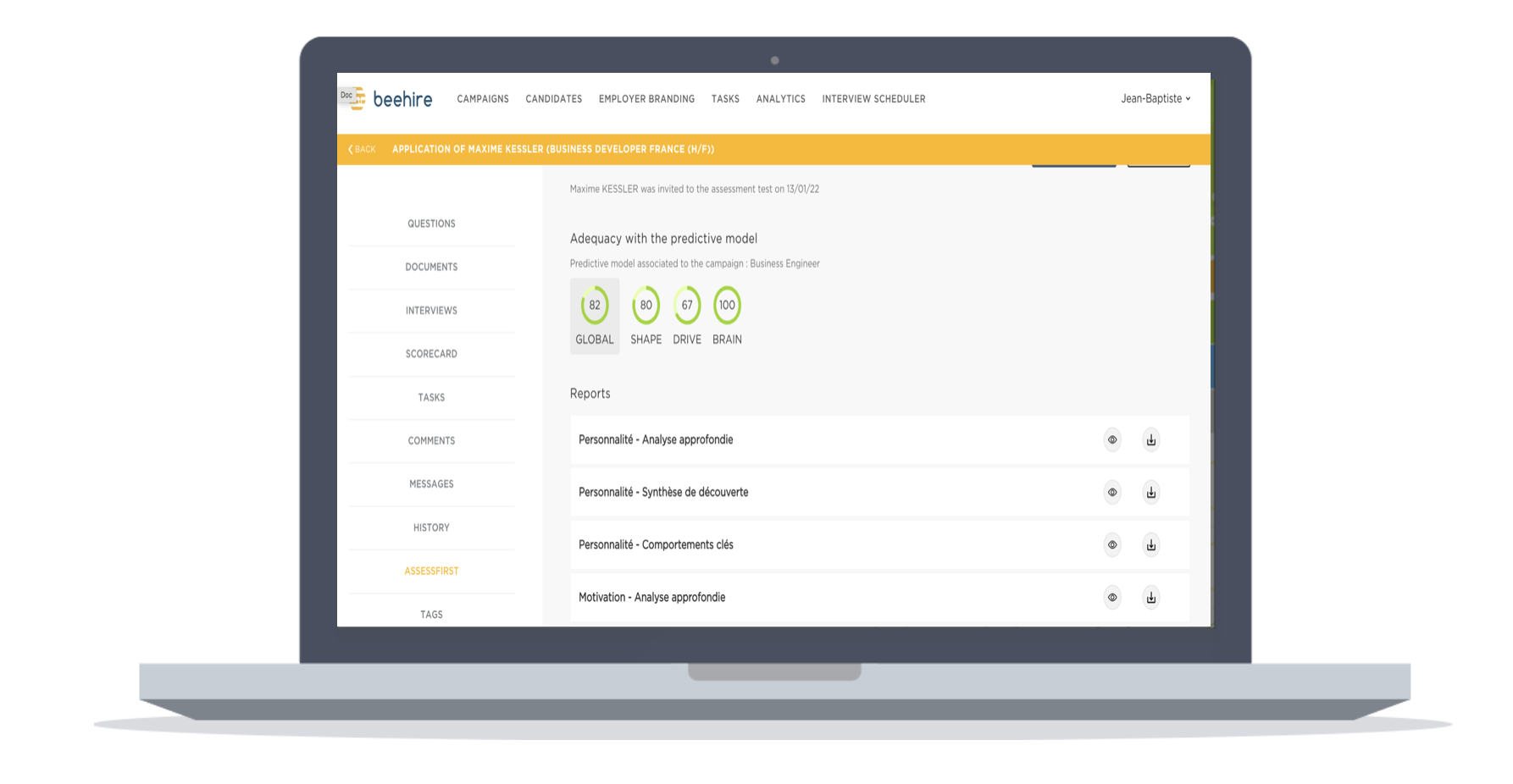Download Motivation - Analyse approfondie report
The image size is (1513, 784).
(1150, 598)
